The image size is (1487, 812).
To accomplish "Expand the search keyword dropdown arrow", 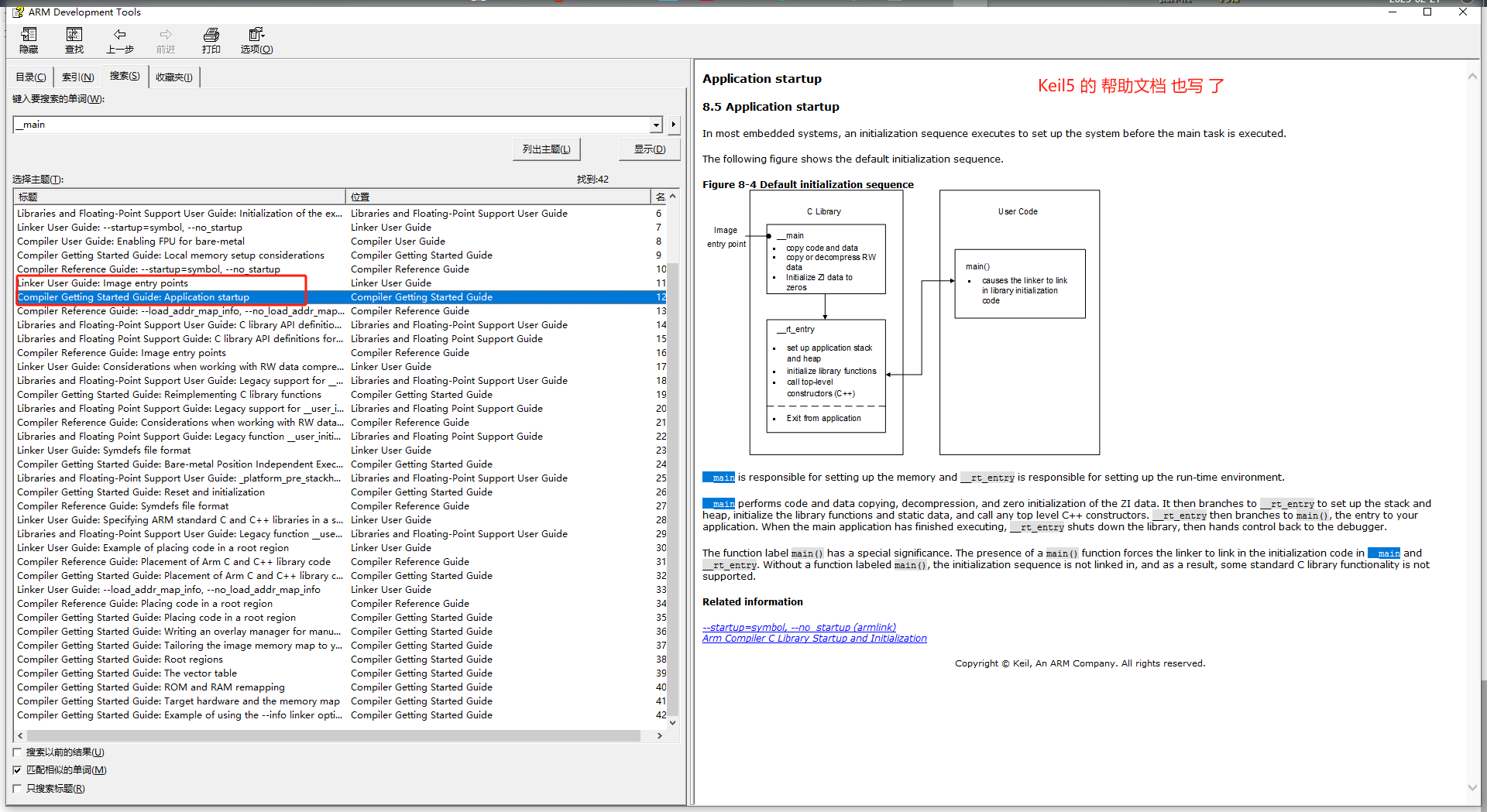I will coord(657,125).
